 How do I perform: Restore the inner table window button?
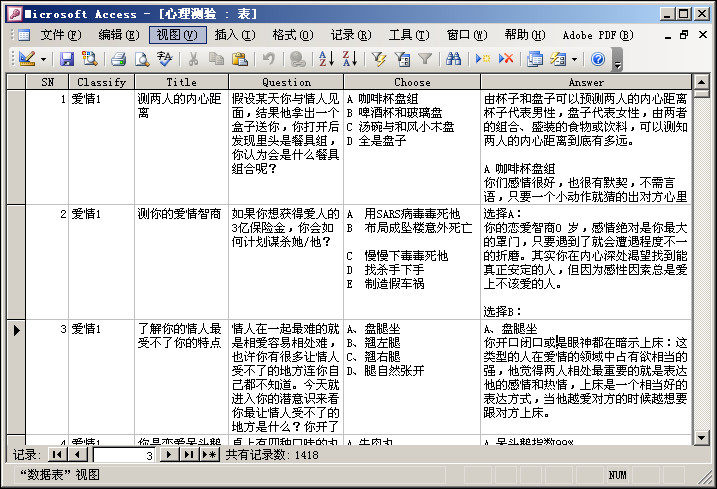684,35
